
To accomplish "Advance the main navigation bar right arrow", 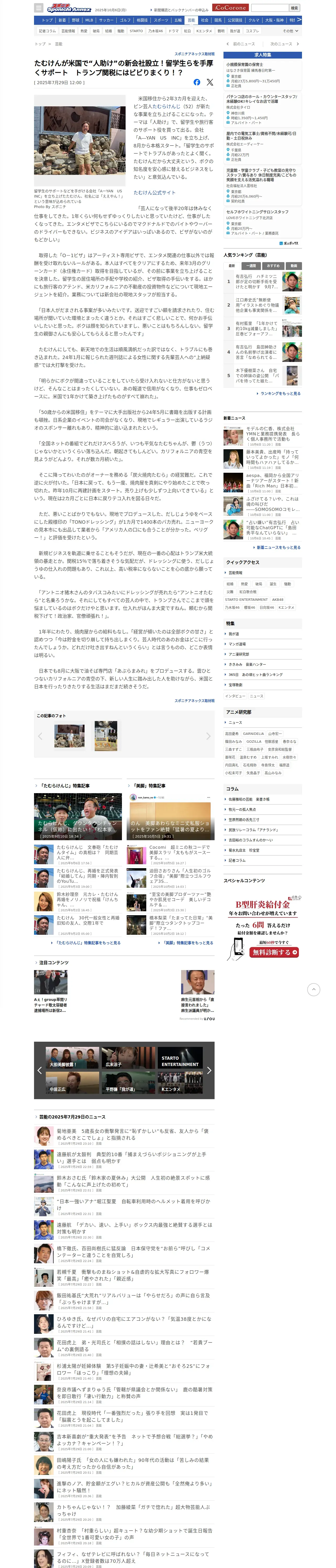I will coord(299,20).
